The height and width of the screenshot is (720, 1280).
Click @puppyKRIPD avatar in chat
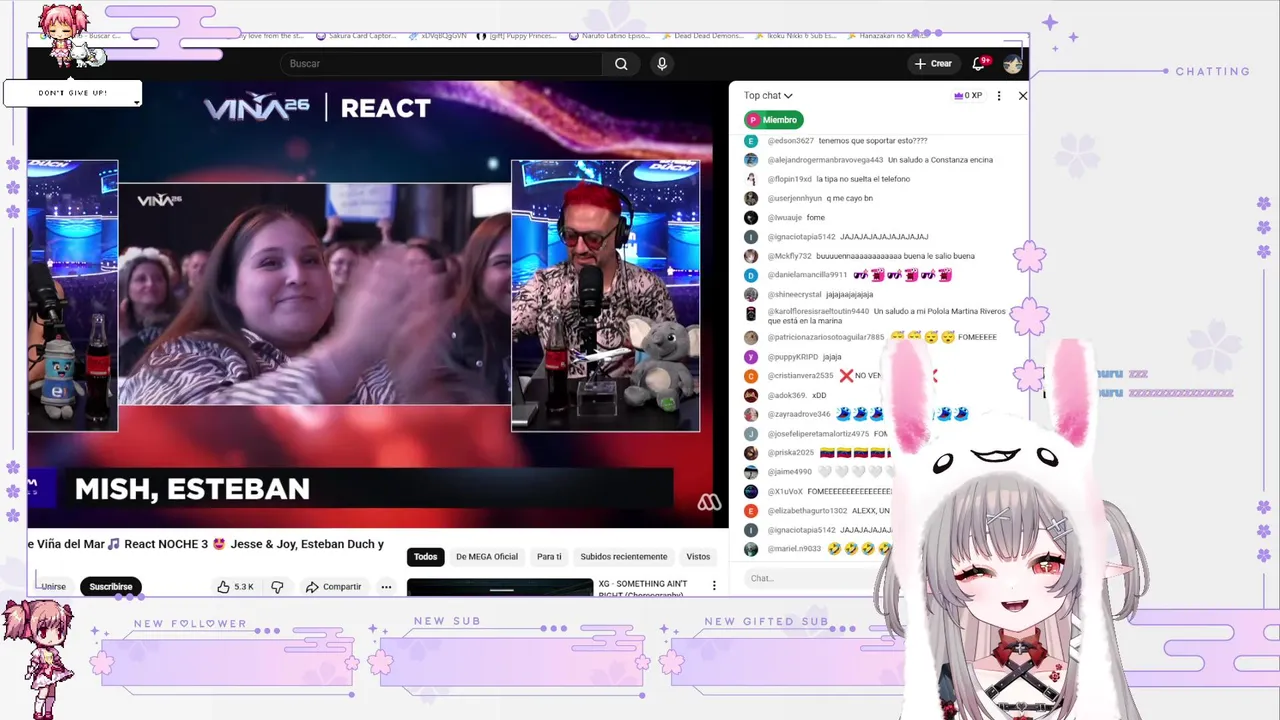[751, 357]
